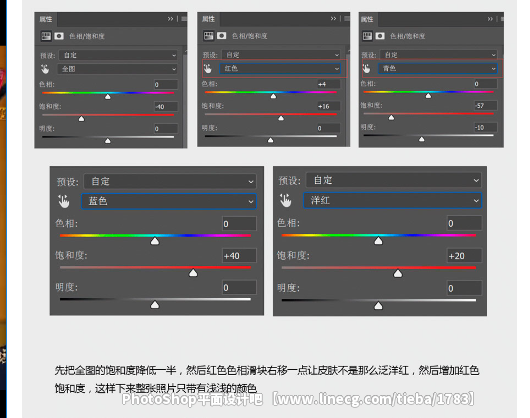This screenshot has width=530, height=418.
Task: Select targeted adjustment hand in 蓝色 panel
Action: 64,201
